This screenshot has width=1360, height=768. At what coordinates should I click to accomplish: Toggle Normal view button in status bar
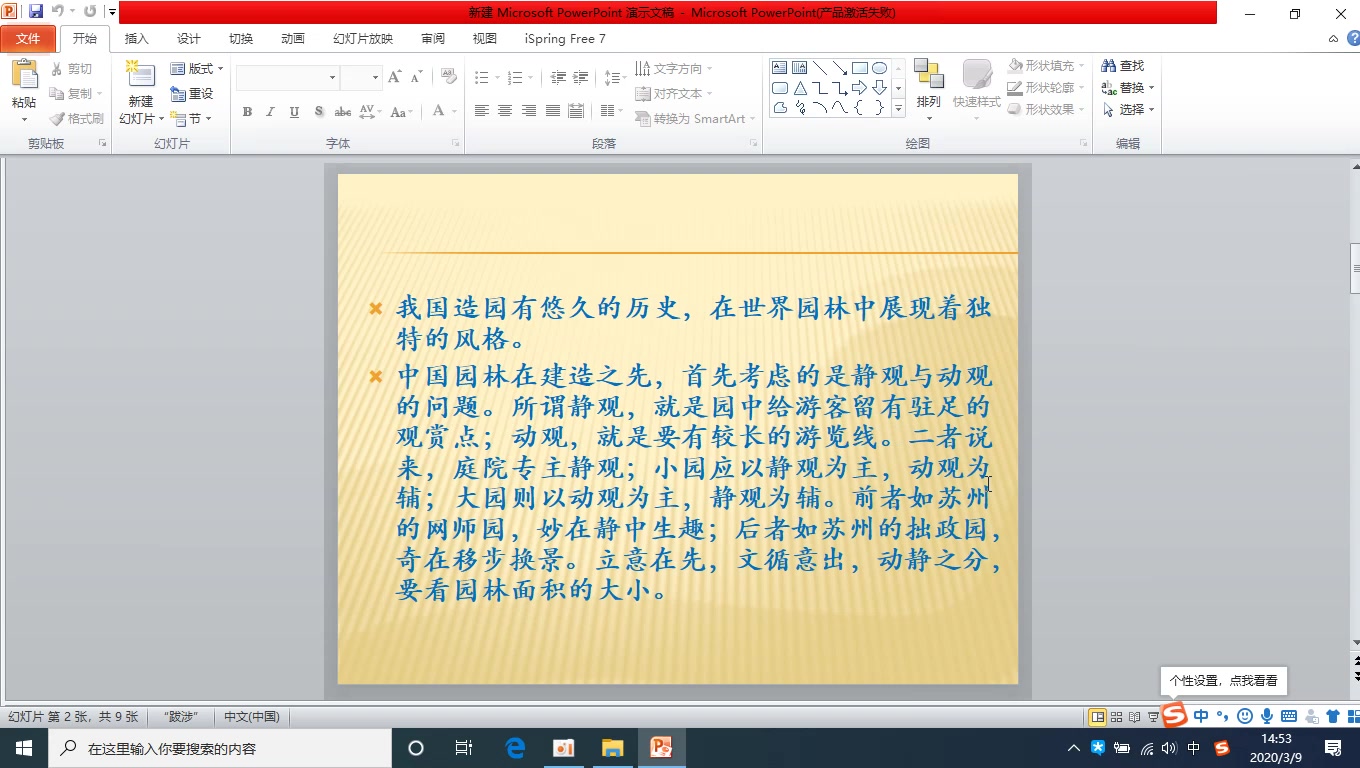tap(1098, 717)
